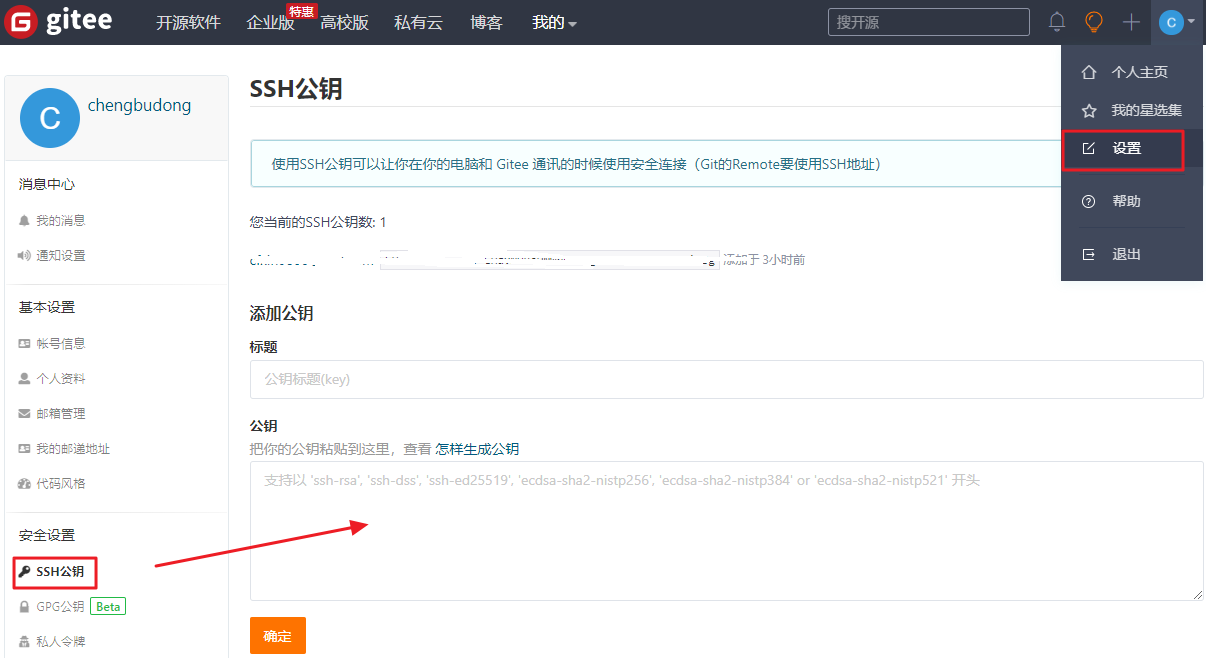Image resolution: width=1206 pixels, height=658 pixels.
Task: Go to 开源软件 in top navigation
Action: tap(188, 22)
